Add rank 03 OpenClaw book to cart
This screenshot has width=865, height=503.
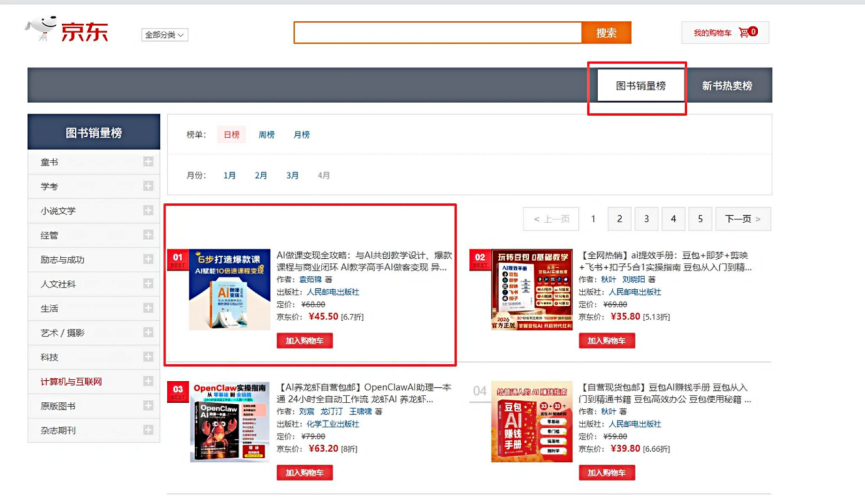[305, 473]
